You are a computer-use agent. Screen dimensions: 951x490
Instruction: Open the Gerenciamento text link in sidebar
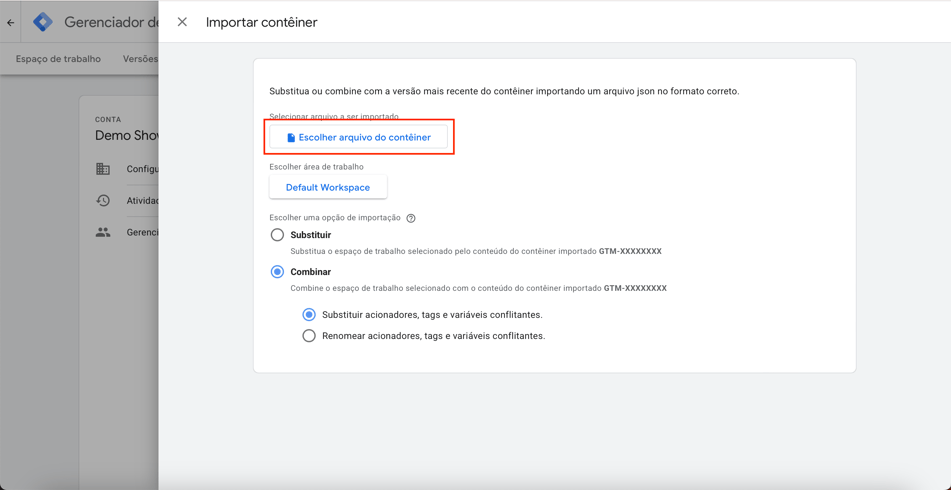pyautogui.click(x=142, y=232)
